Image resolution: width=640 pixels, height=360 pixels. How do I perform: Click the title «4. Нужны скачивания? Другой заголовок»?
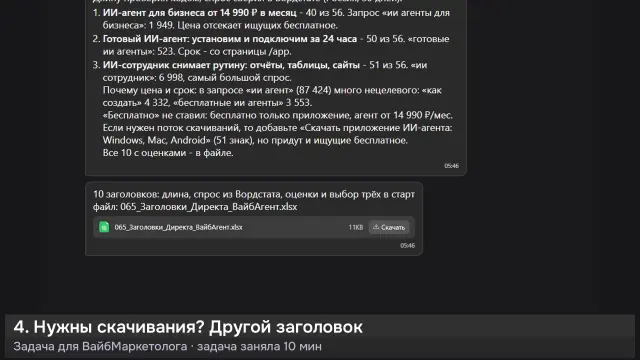[x=188, y=327]
